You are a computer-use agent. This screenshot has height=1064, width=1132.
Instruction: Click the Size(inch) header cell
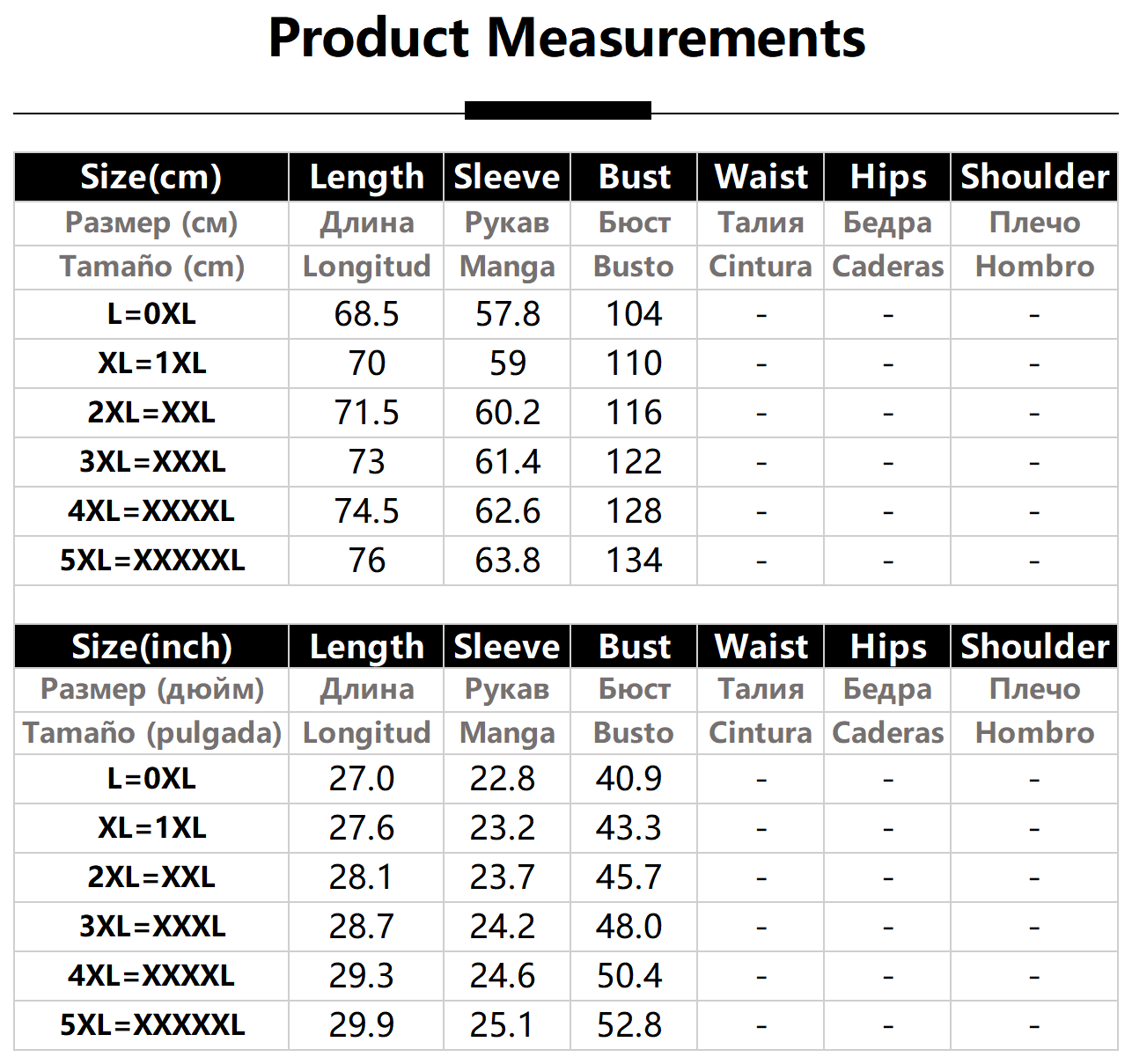pos(151,647)
